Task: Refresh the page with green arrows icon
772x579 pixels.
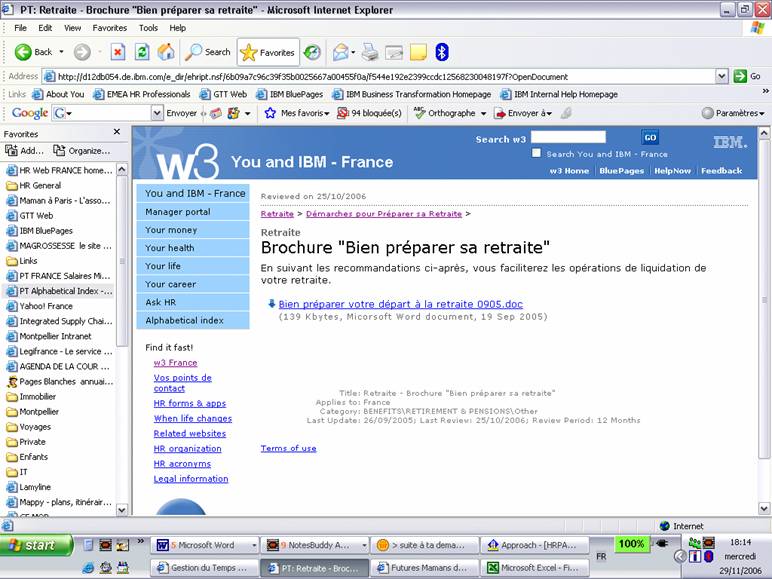Action: point(142,52)
